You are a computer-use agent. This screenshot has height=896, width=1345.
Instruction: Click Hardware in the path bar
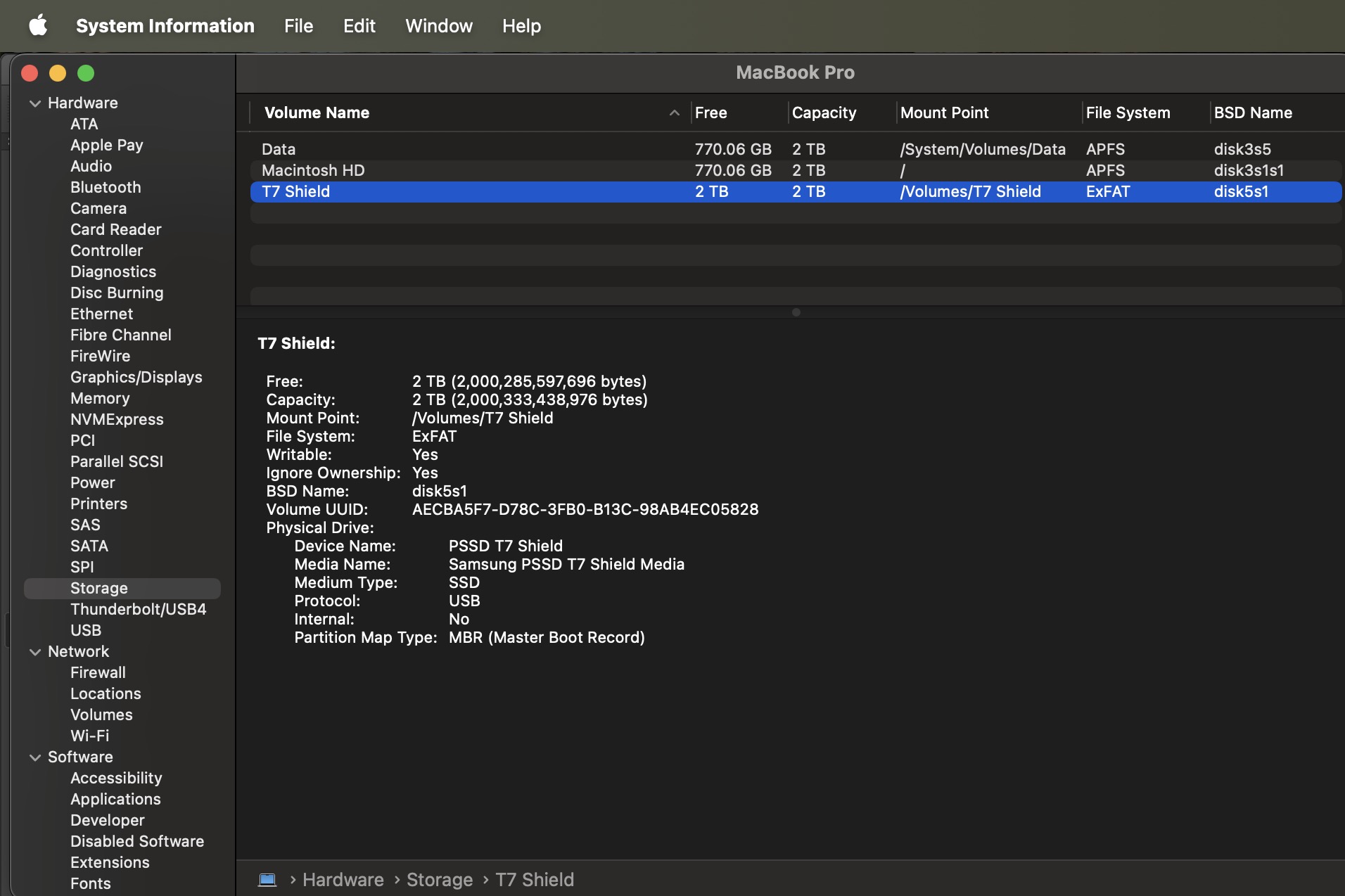tap(343, 880)
